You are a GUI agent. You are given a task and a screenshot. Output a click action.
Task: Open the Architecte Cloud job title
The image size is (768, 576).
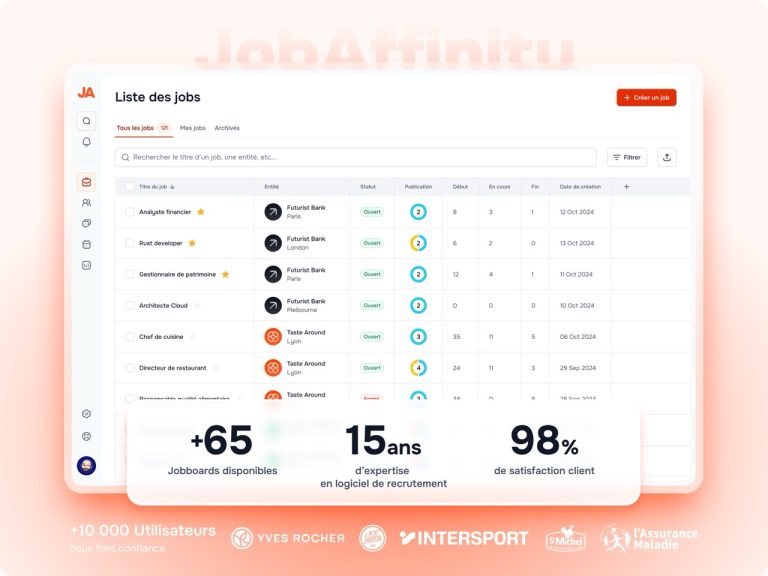coord(163,306)
